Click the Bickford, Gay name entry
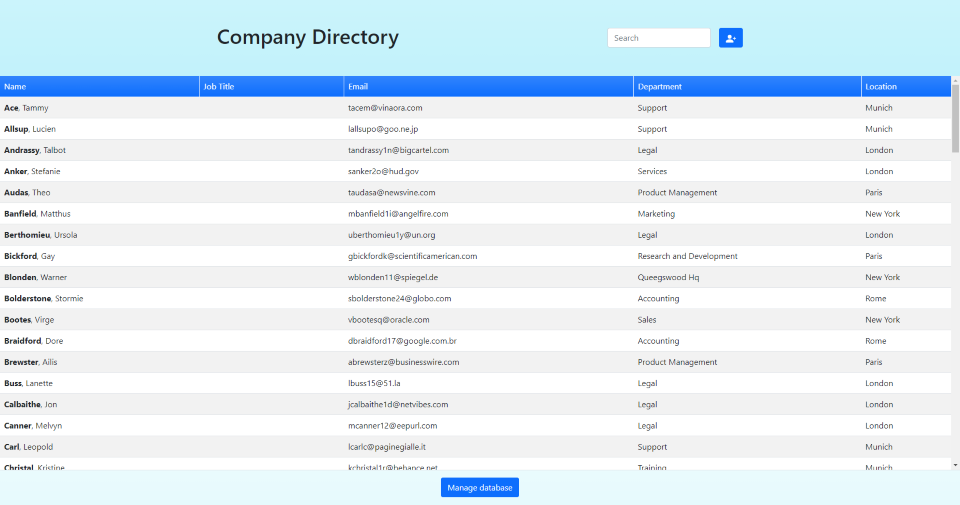The image size is (960, 505). (29, 256)
